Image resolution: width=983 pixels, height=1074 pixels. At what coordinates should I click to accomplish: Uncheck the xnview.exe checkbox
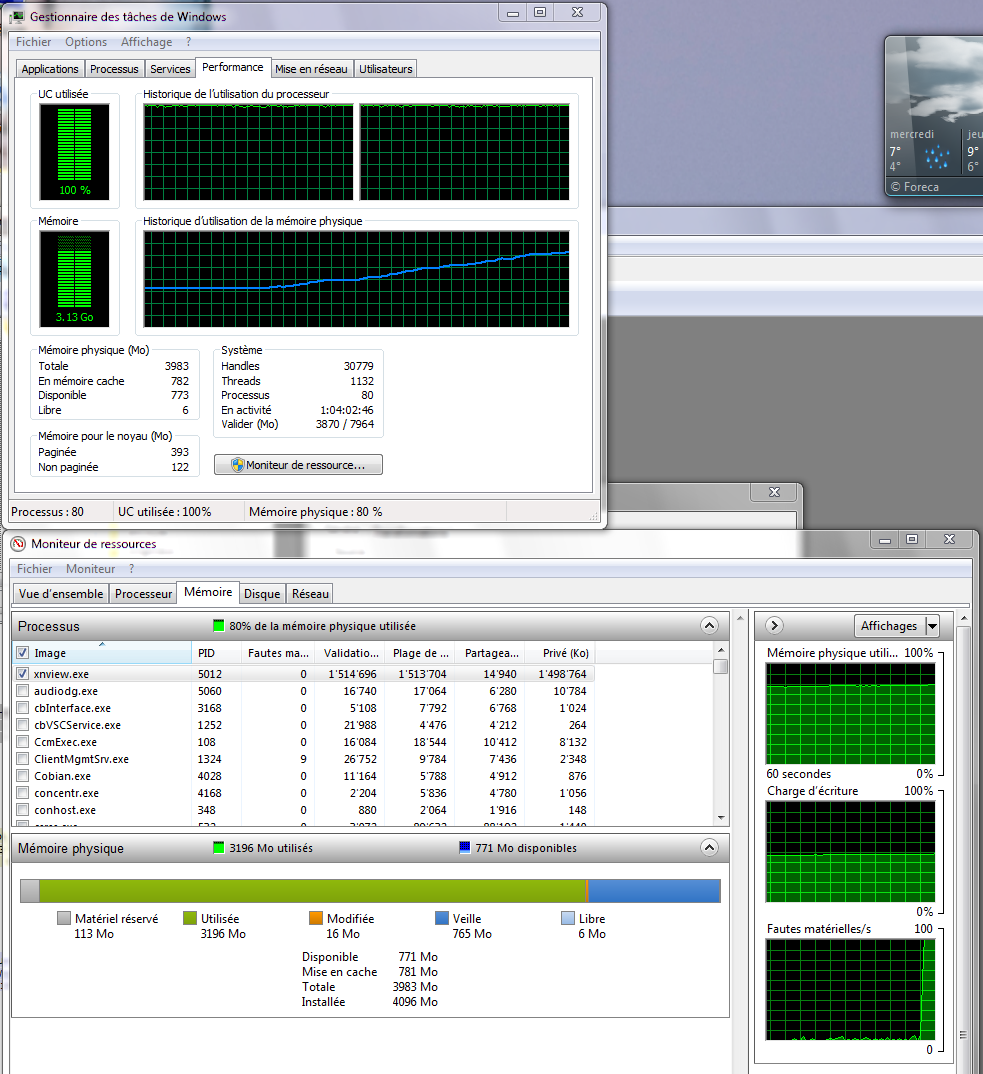(23, 673)
